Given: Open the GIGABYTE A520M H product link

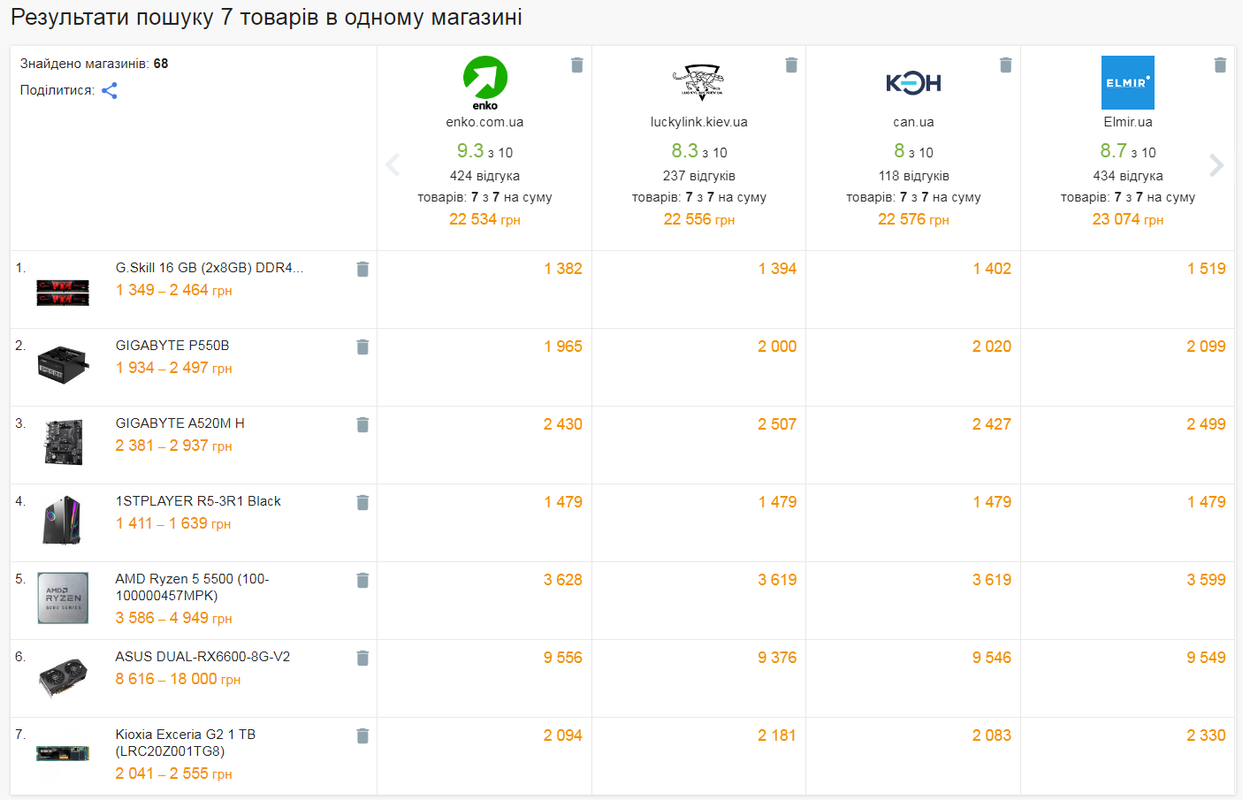Looking at the screenshot, I should [180, 423].
